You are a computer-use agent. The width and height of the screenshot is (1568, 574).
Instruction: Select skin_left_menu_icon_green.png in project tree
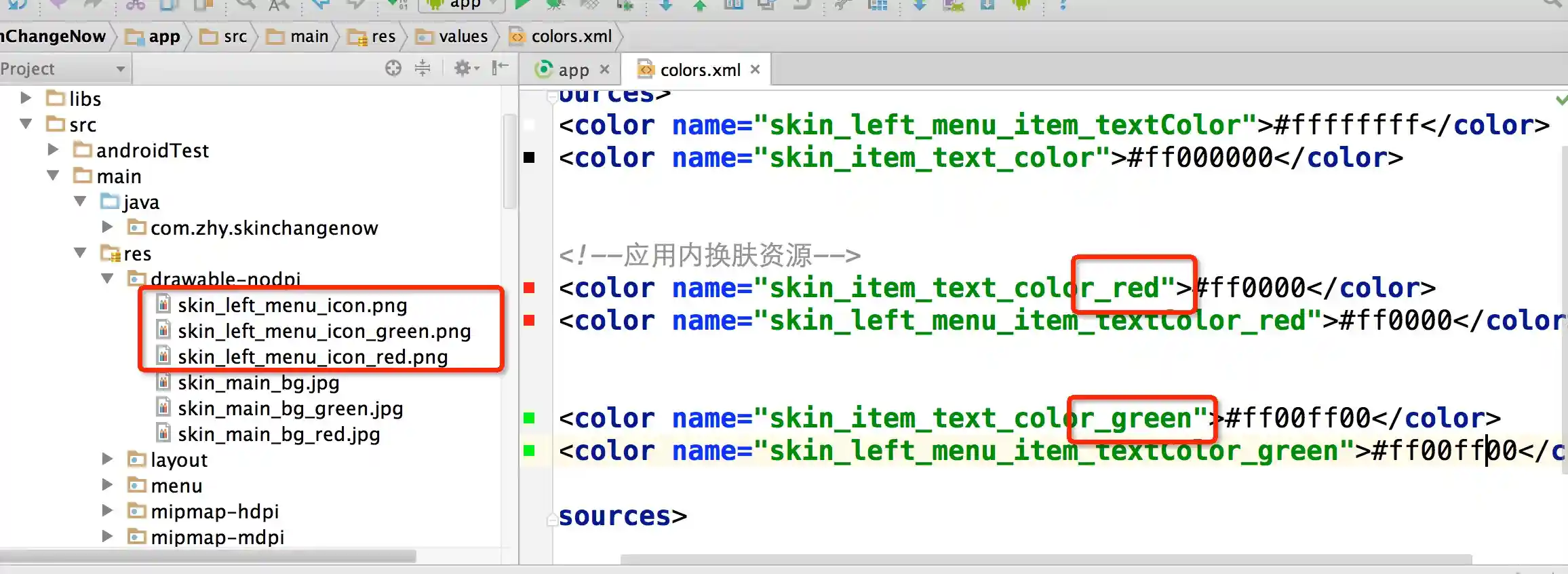[324, 331]
